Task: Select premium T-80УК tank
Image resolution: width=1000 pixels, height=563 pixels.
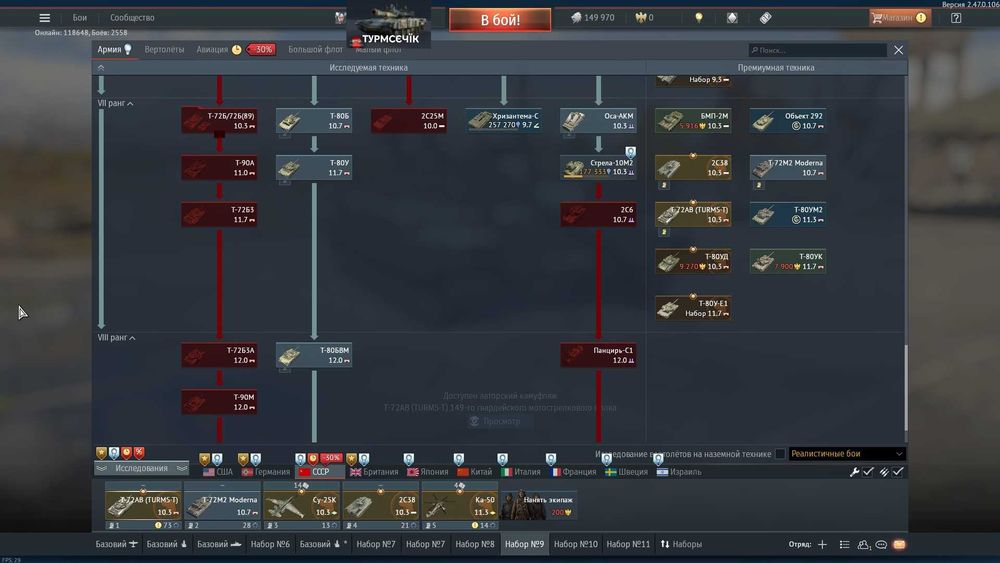Action: tap(788, 261)
